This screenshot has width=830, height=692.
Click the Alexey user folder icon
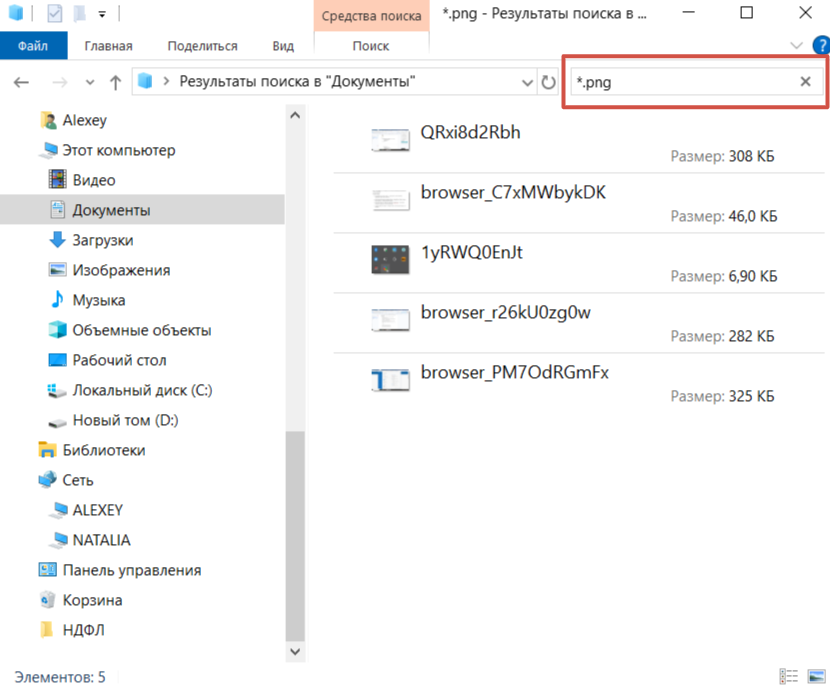[x=49, y=121]
